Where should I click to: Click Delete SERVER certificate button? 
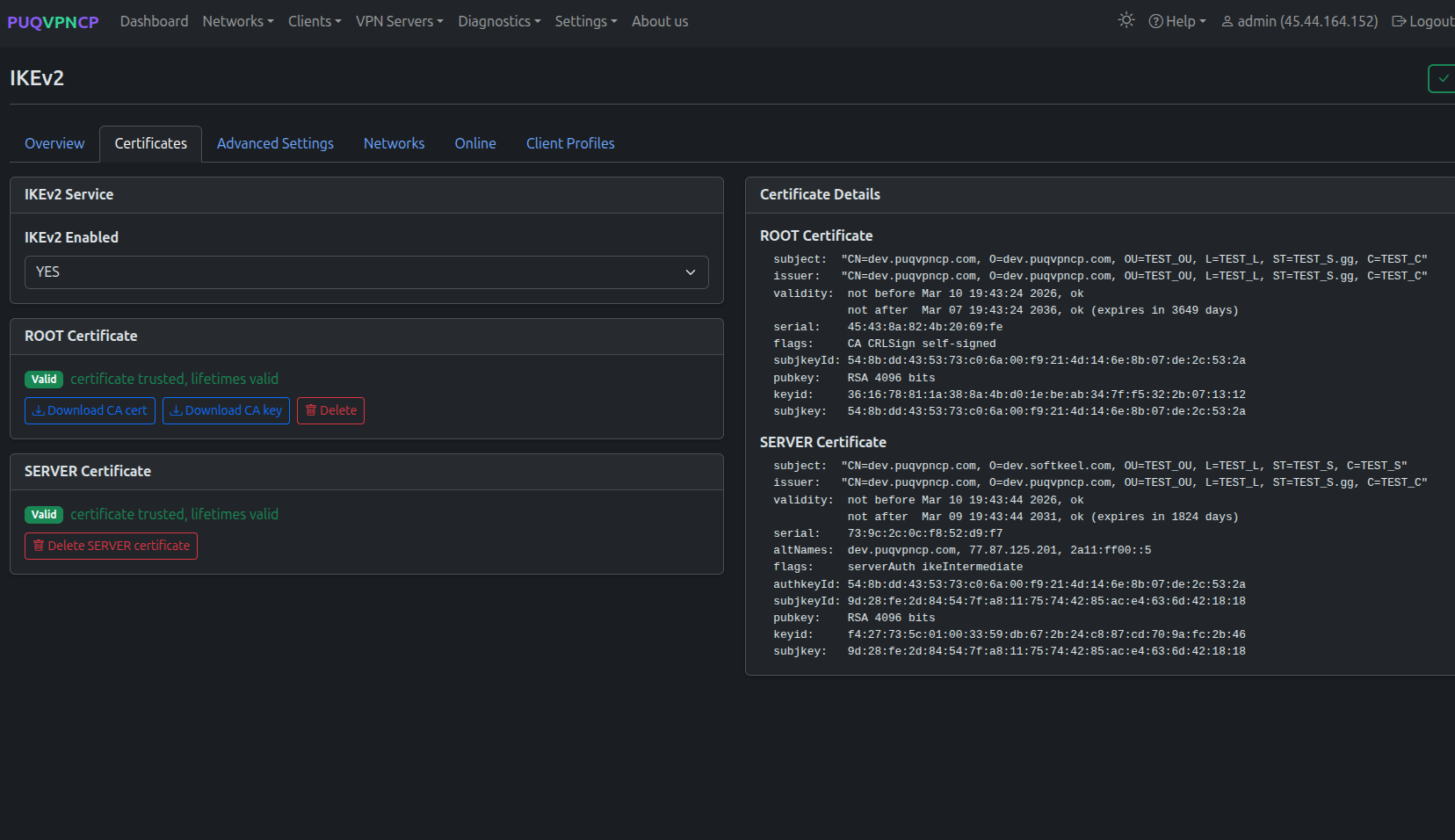[111, 546]
